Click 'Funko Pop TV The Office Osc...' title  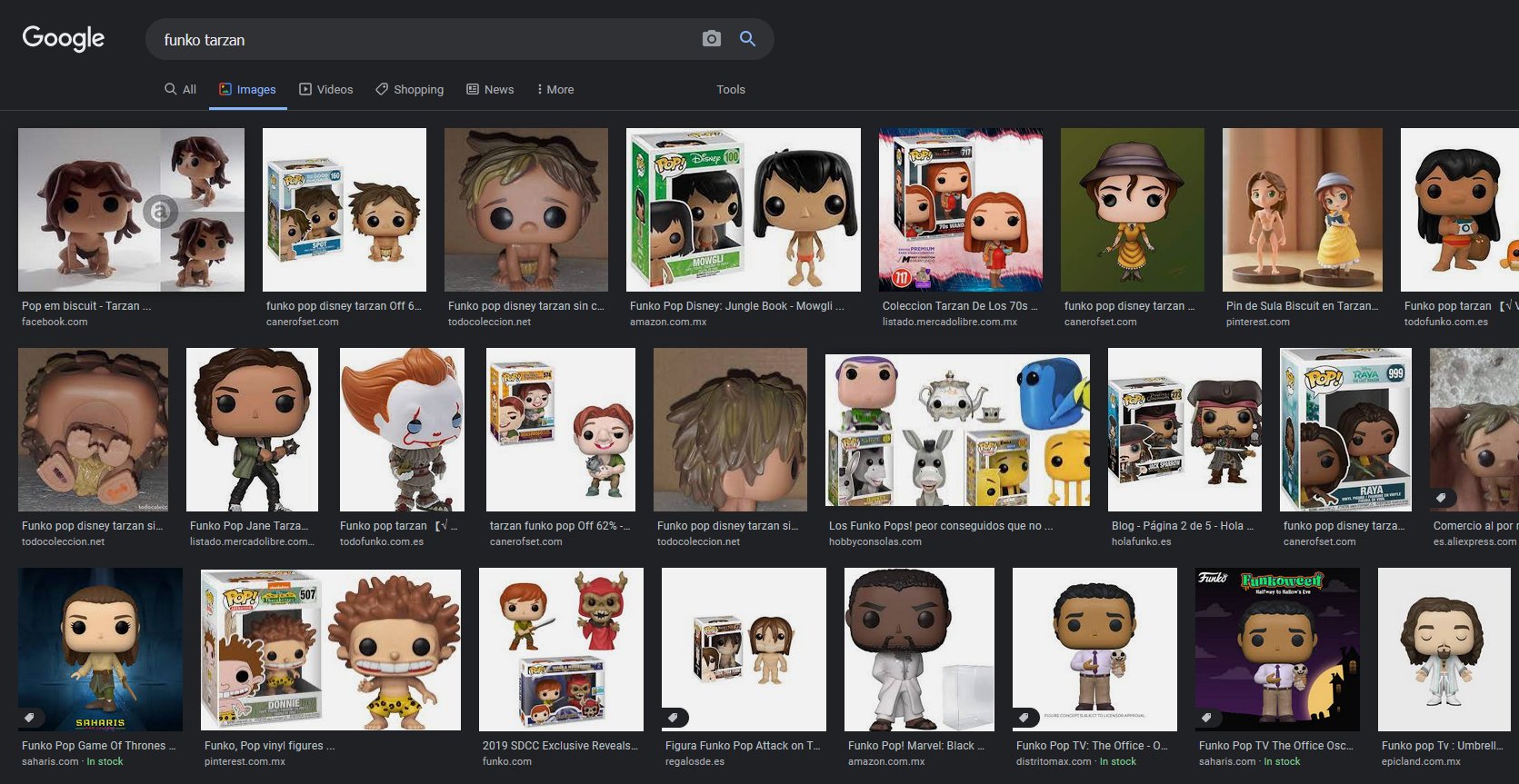[1276, 745]
